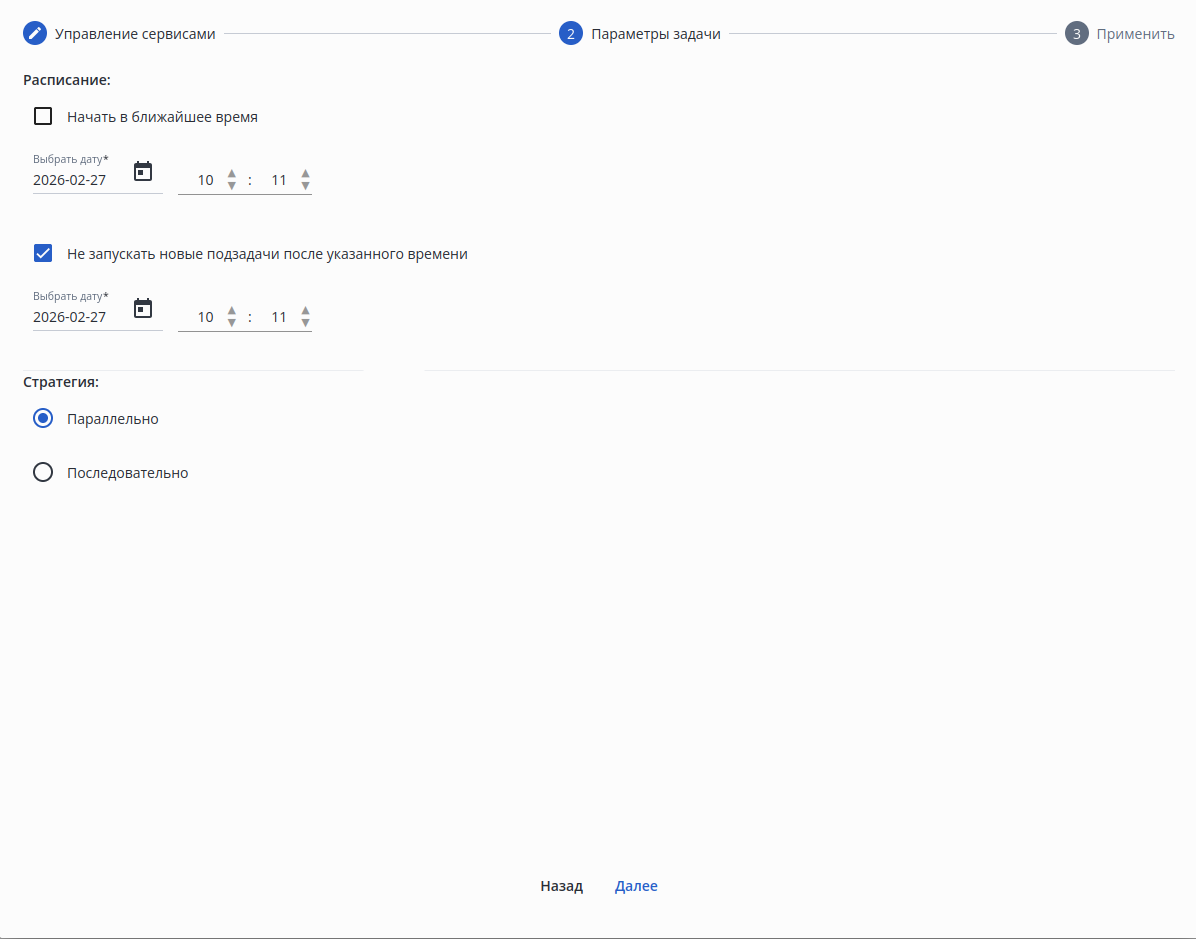Click the Назад button

561,886
